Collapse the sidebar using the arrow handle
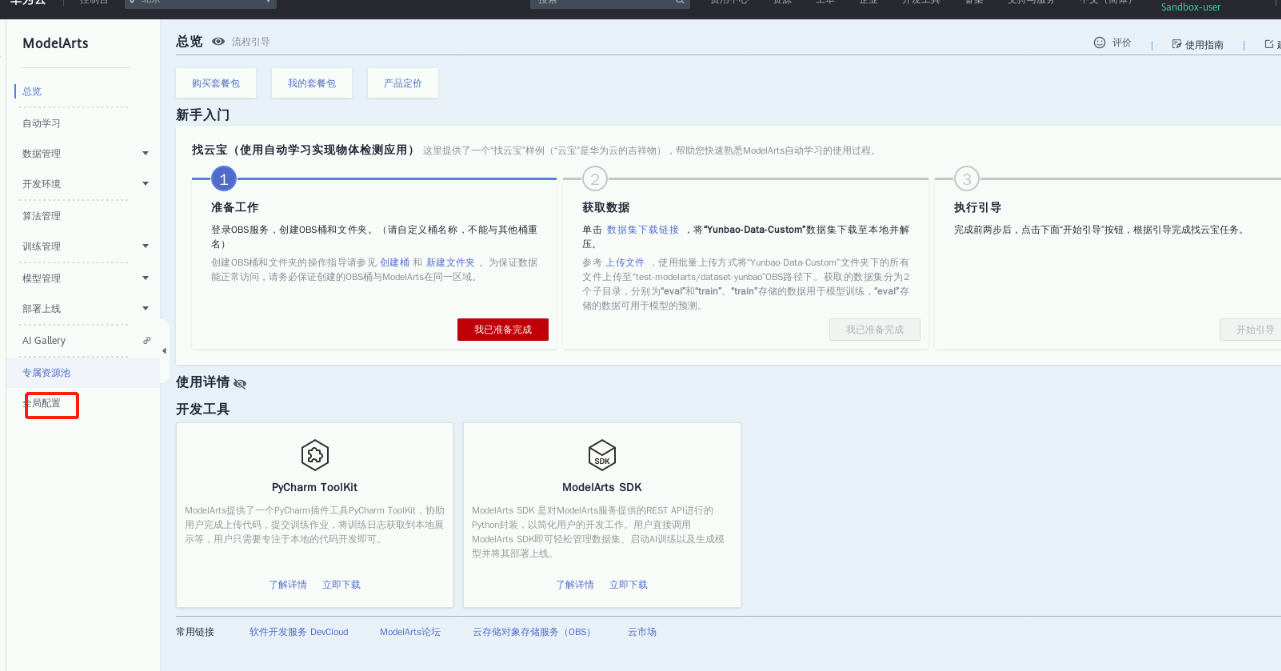Viewport: 1281px width, 671px height. pyautogui.click(x=164, y=350)
